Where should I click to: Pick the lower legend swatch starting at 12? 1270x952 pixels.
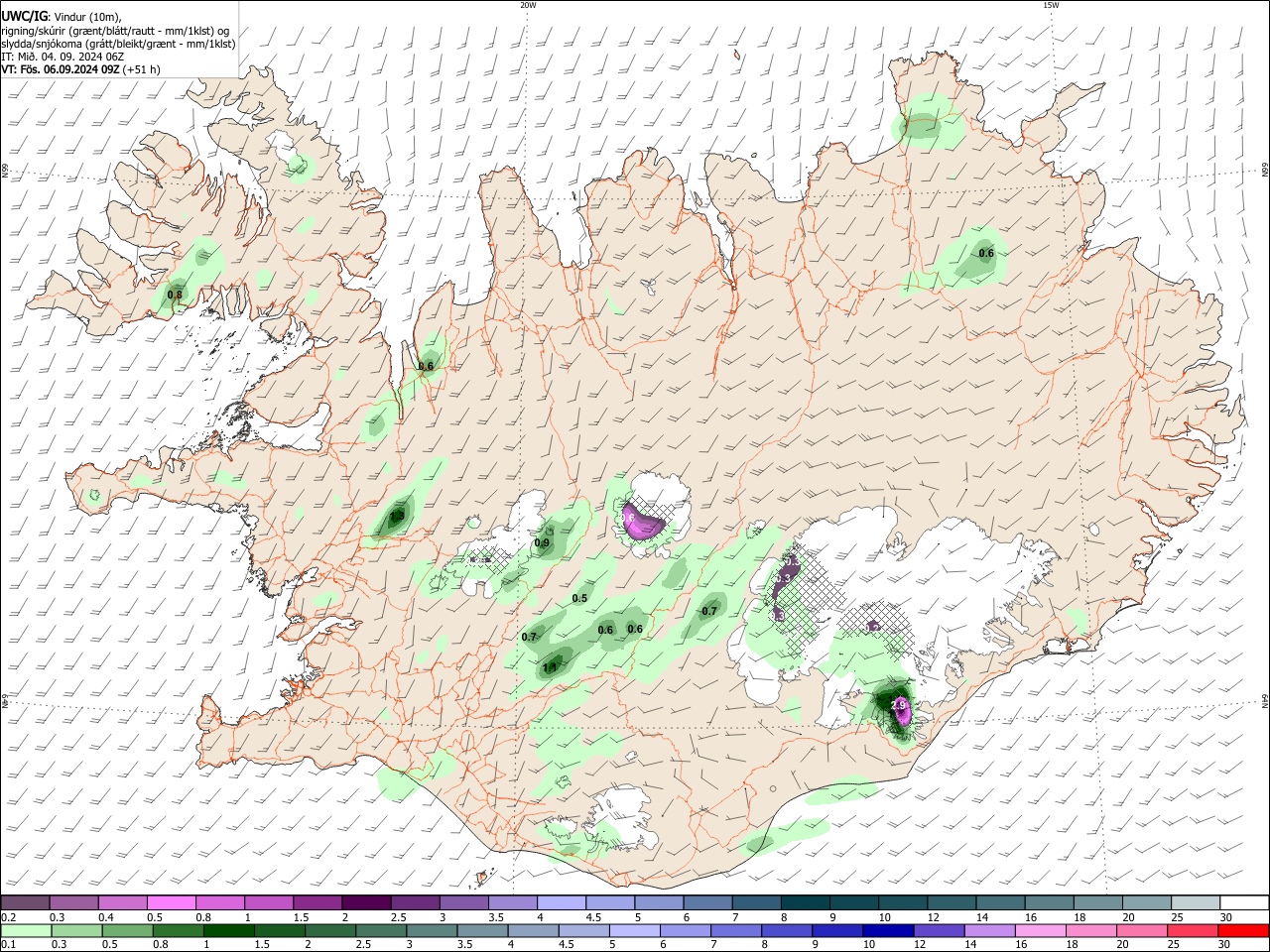point(937,930)
